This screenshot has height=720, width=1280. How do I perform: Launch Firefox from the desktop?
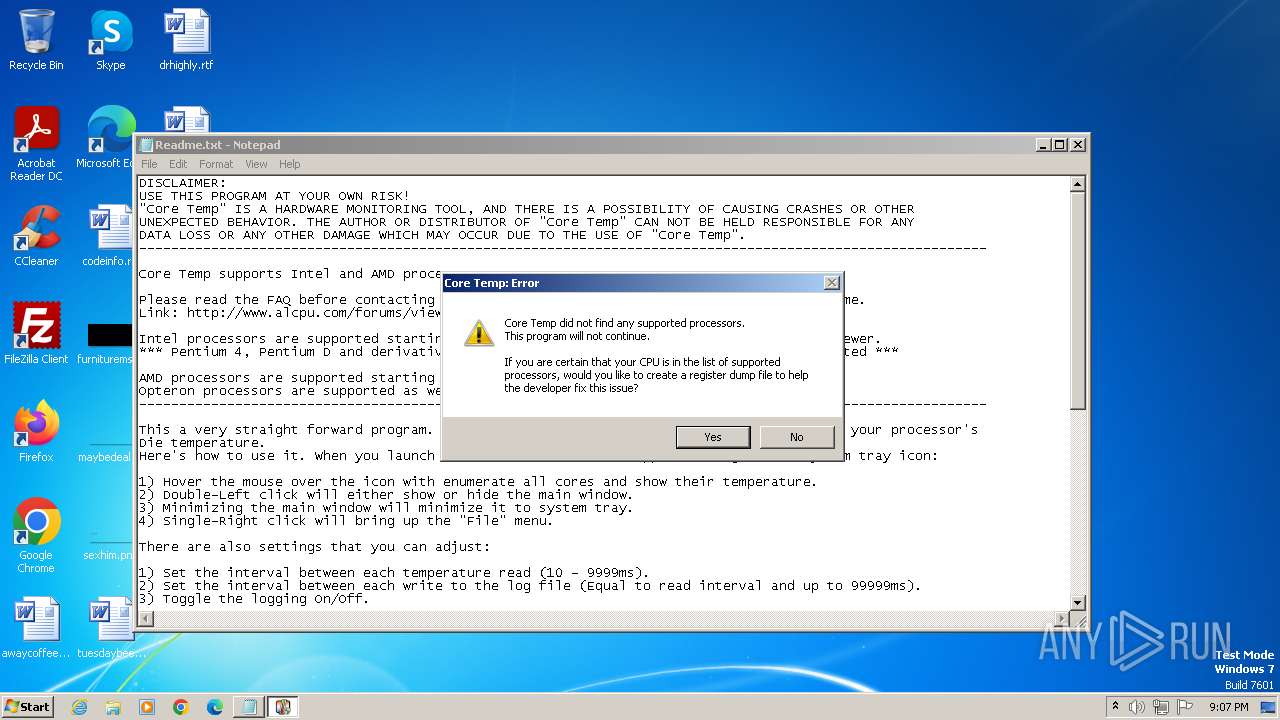(x=36, y=432)
